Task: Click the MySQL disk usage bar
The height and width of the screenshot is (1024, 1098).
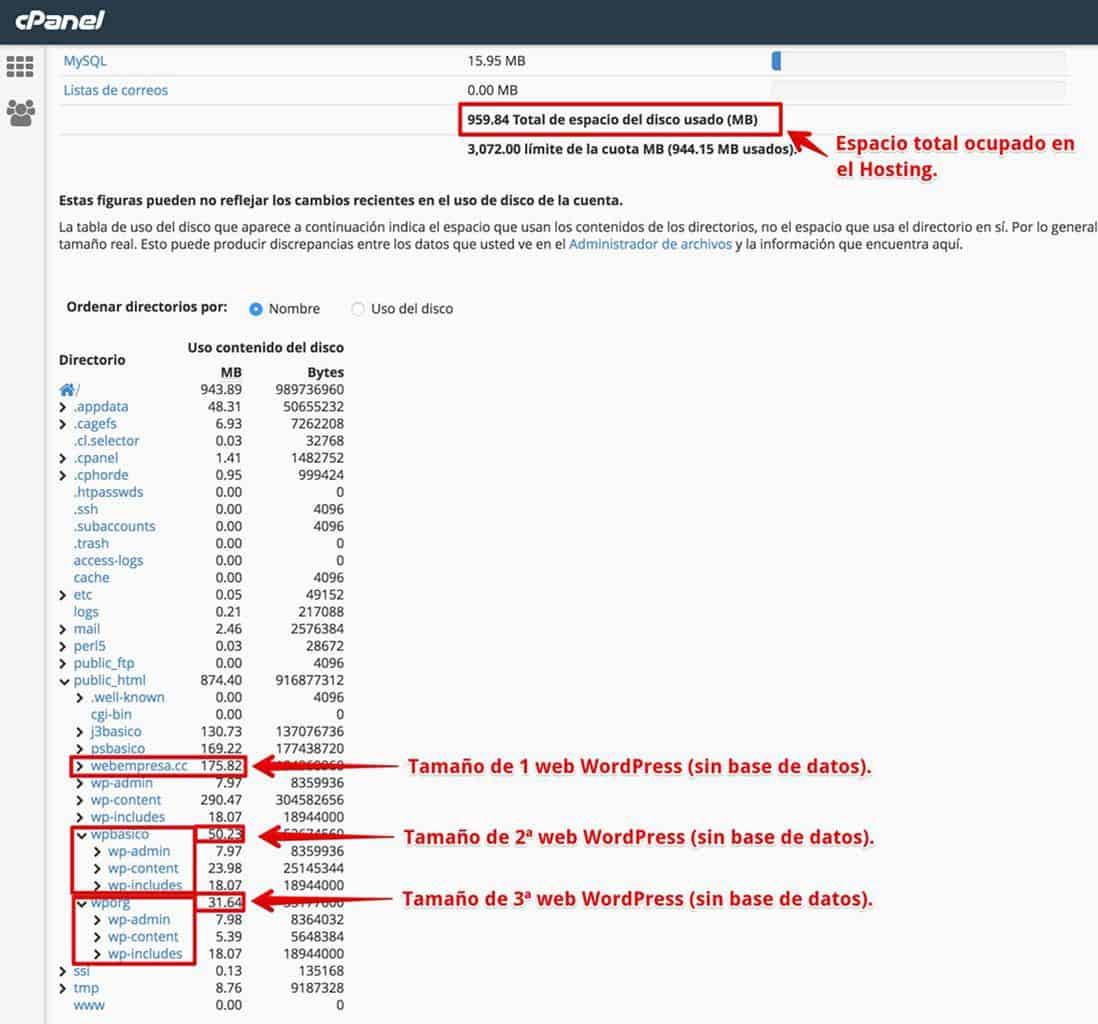Action: pos(918,61)
